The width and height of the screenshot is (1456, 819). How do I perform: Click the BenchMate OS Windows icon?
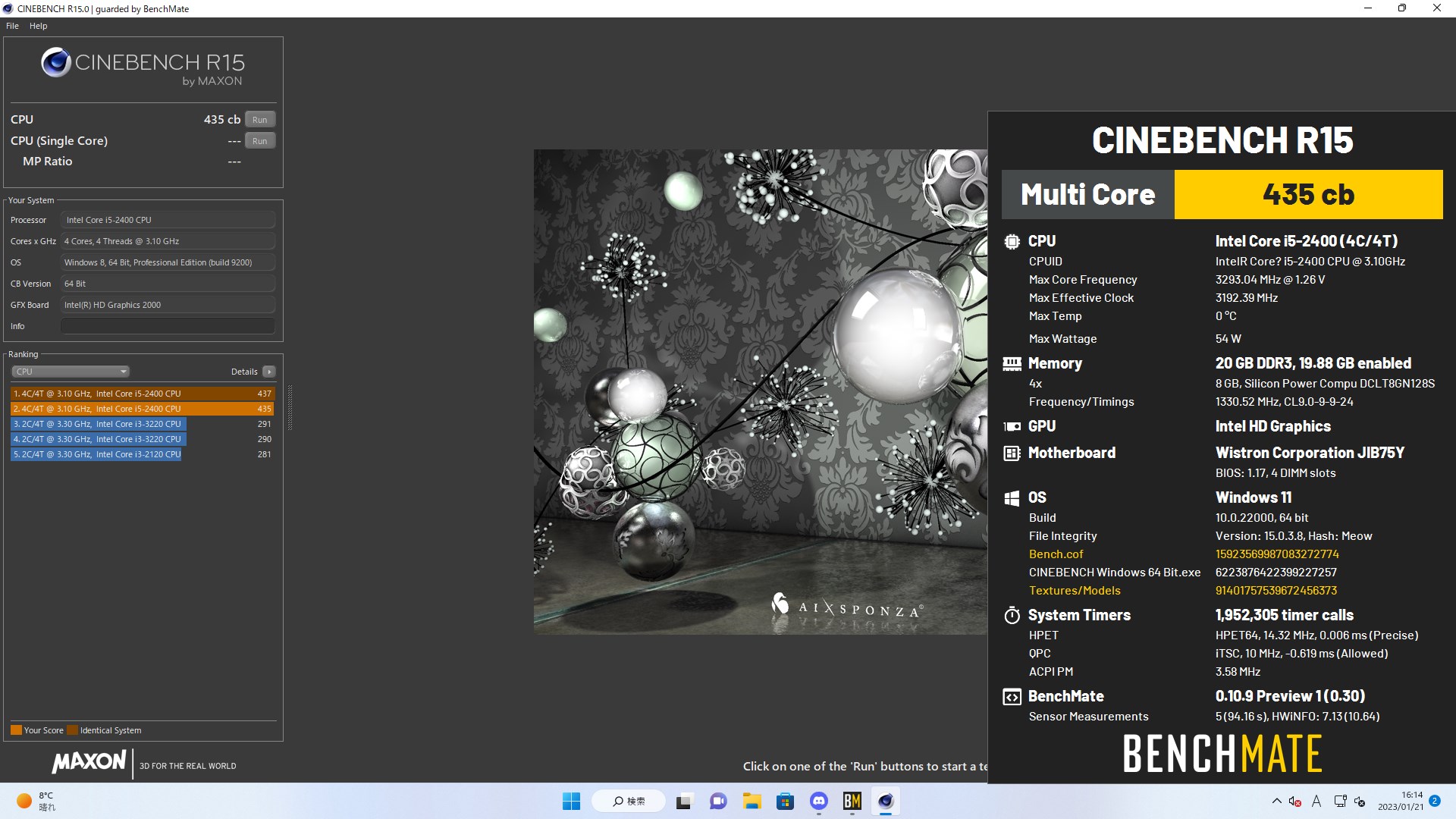click(1012, 497)
